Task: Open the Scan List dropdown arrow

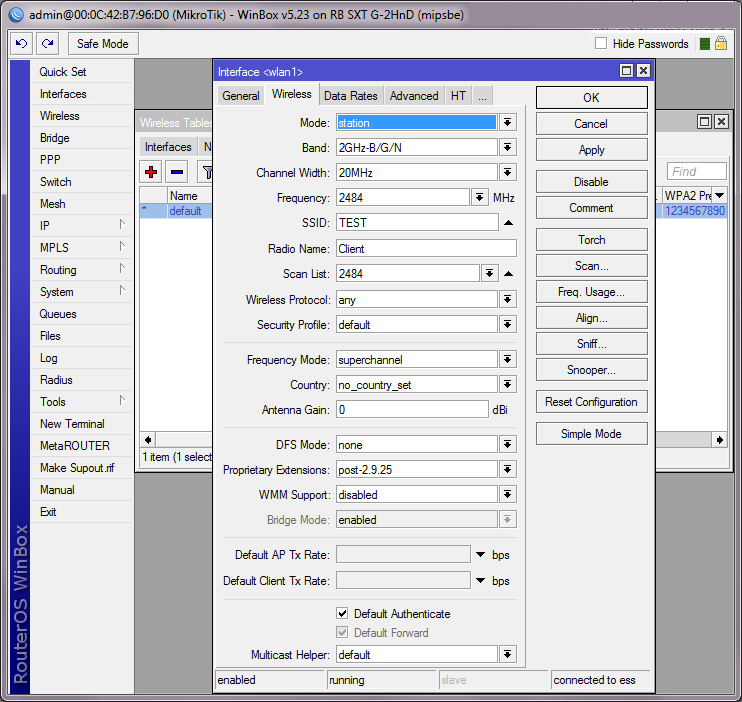Action: [489, 274]
